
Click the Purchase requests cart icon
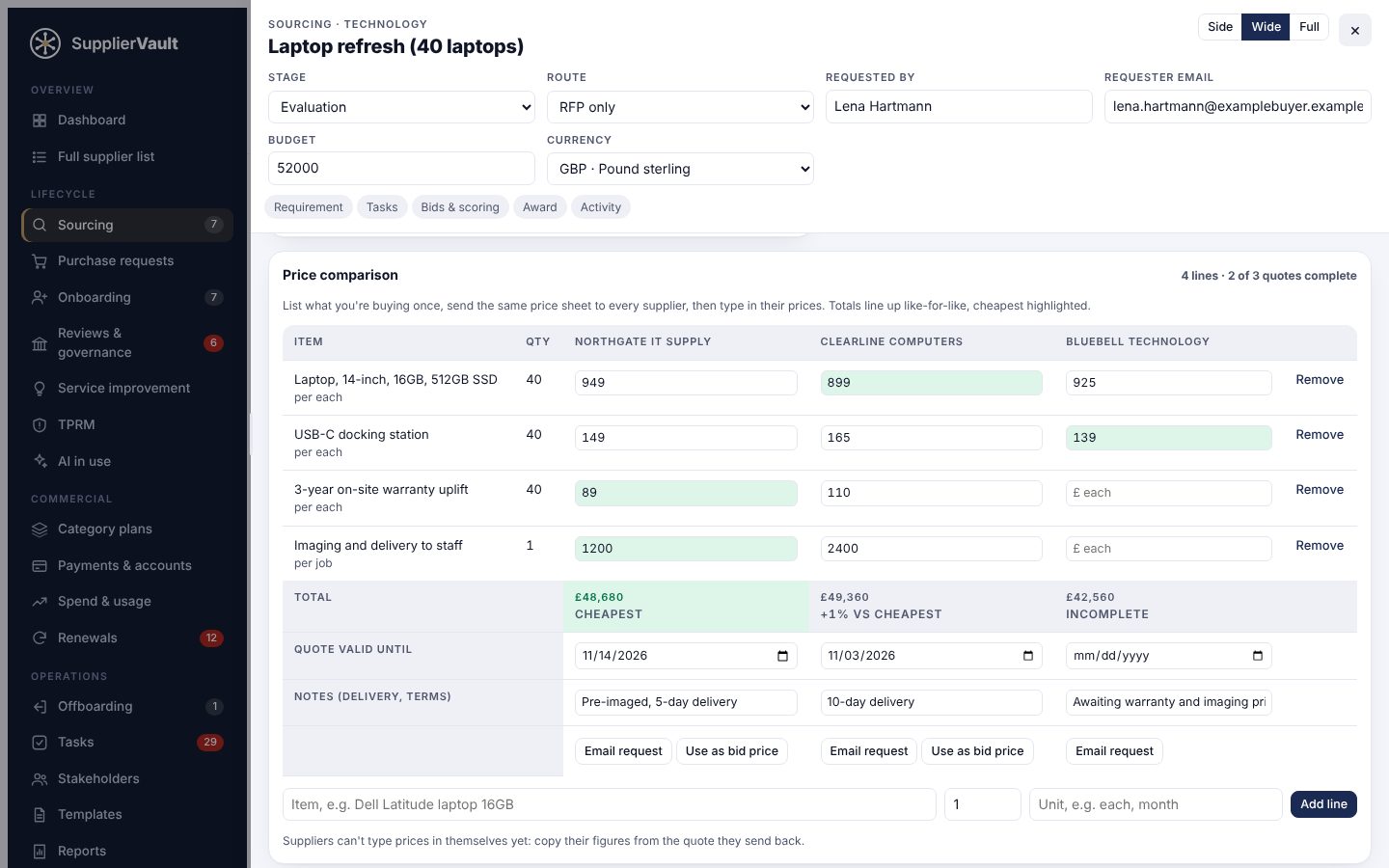coord(40,261)
